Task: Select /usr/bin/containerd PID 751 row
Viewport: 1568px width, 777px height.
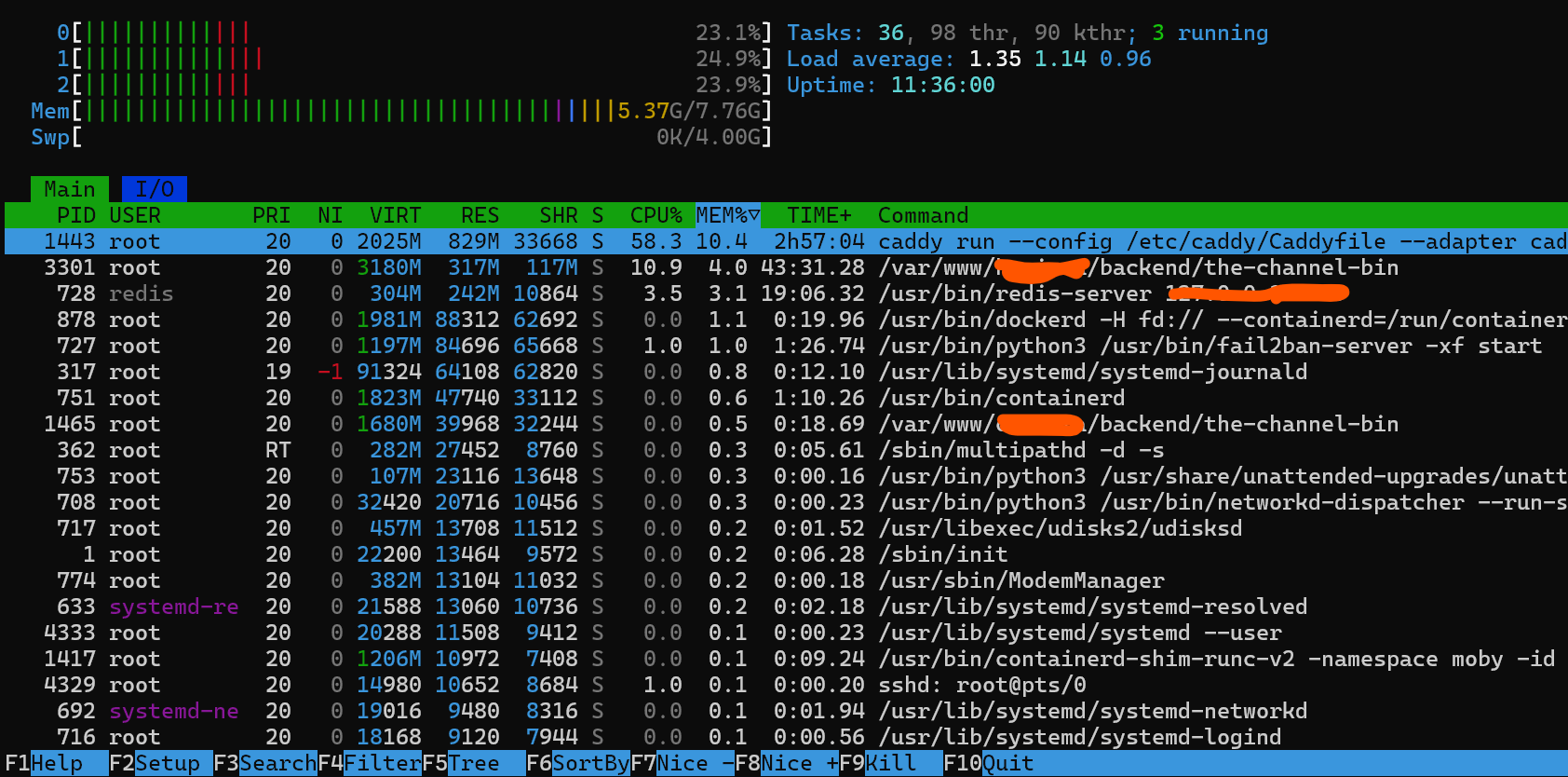Action: click(x=786, y=398)
